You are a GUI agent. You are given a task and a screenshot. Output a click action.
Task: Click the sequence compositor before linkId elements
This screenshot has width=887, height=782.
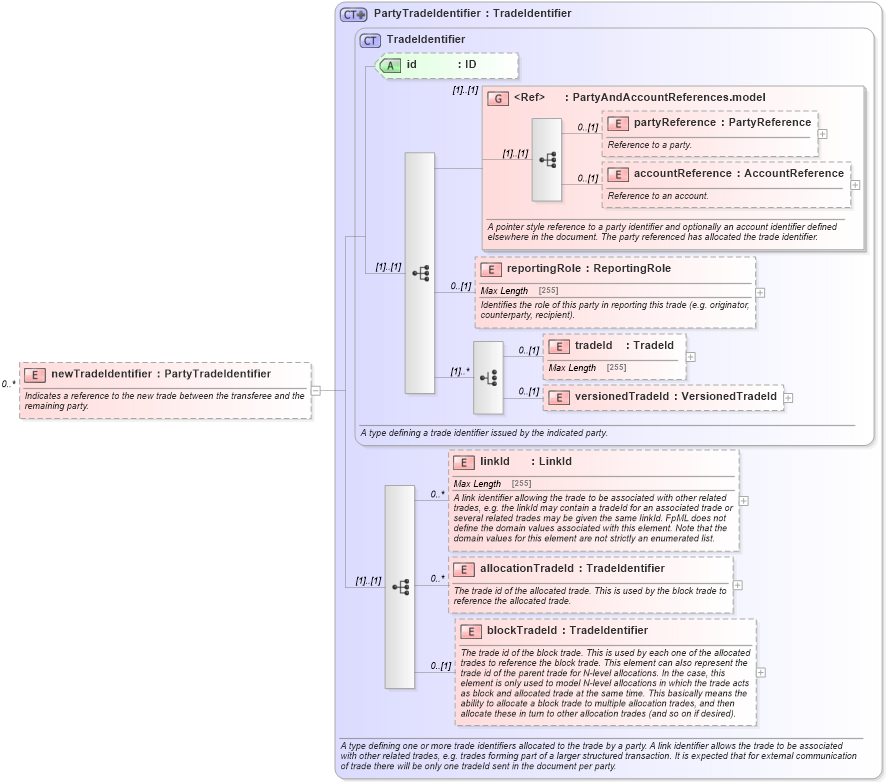tap(400, 587)
